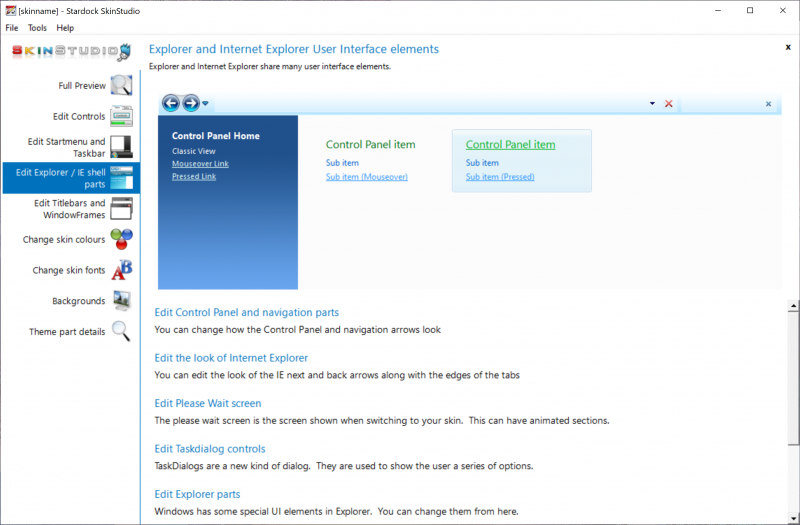
Task: Click the Edit Explorer / IE shell parts icon
Action: coord(121,178)
